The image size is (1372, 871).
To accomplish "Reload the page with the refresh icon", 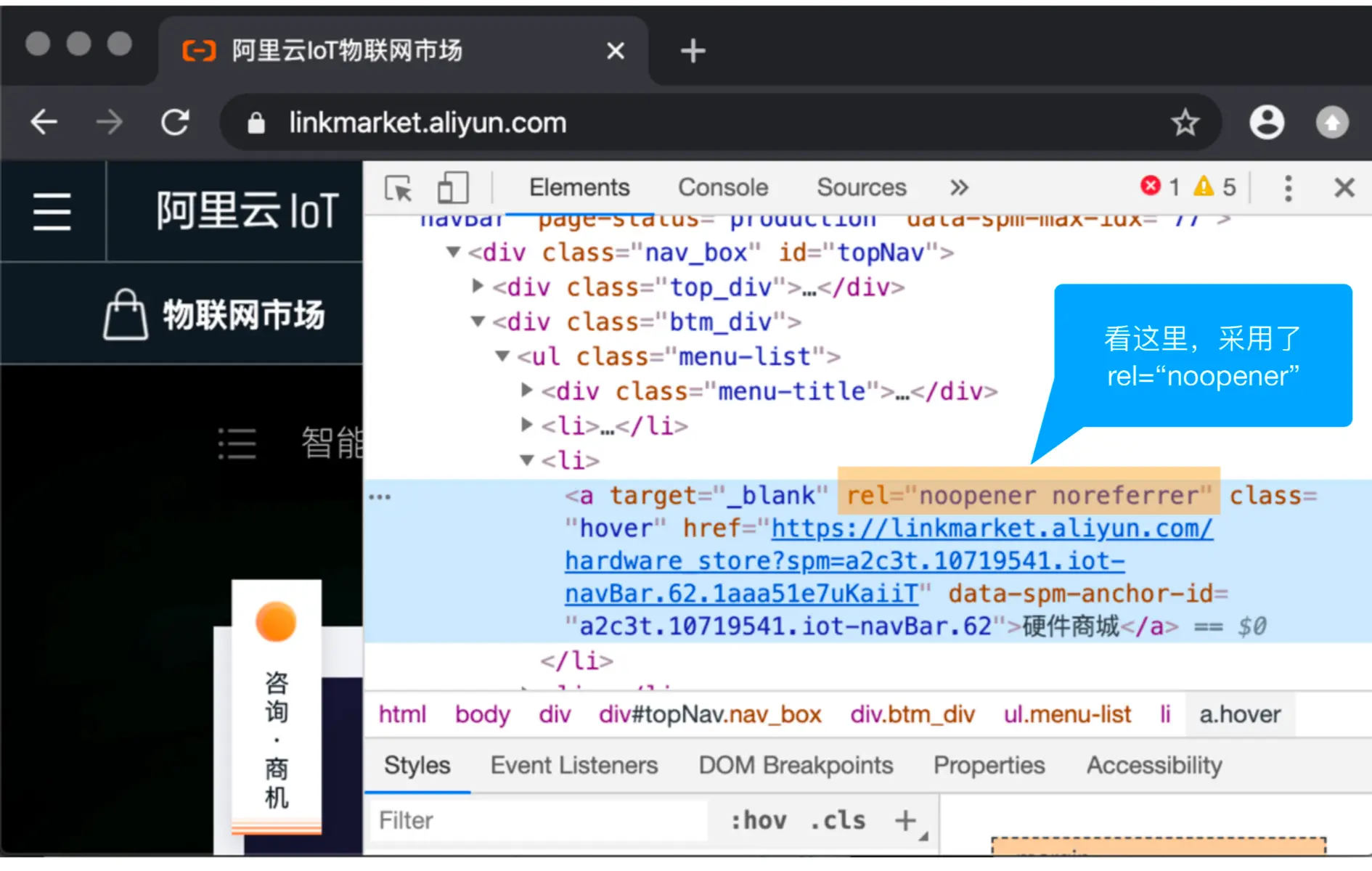I will click(175, 122).
